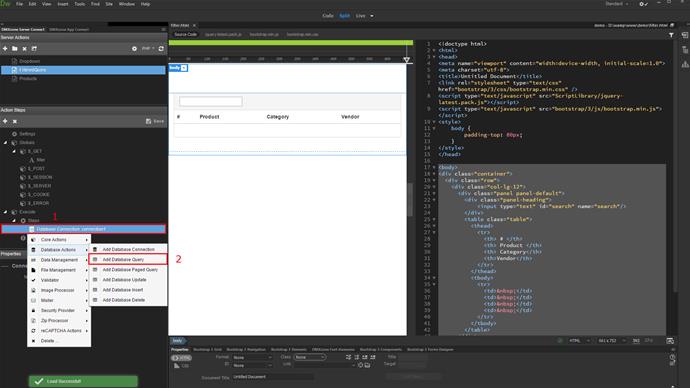Open Zip Processor submenu
This screenshot has height=388, width=690.
59,321
